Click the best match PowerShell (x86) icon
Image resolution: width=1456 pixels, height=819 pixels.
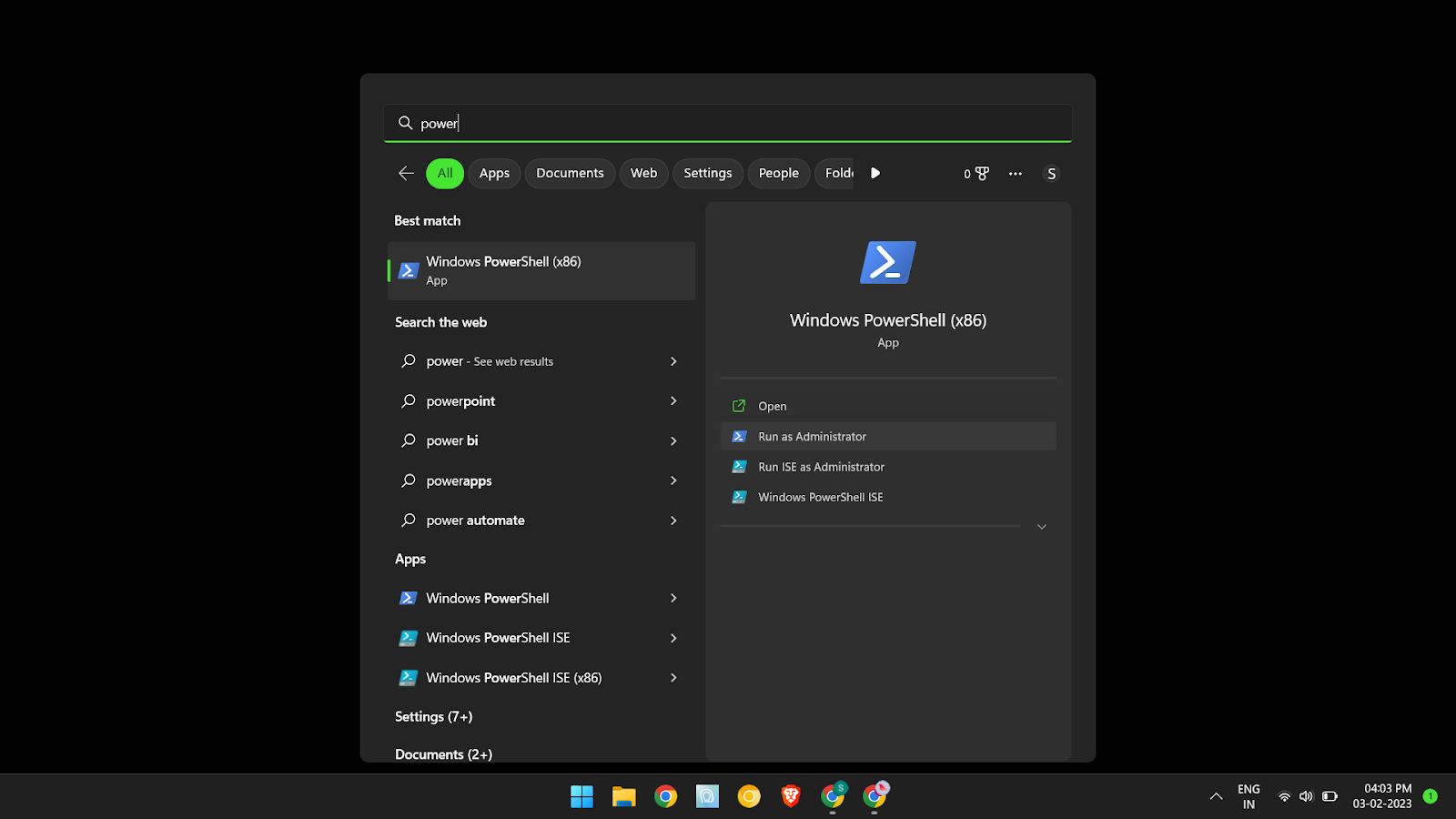(409, 270)
